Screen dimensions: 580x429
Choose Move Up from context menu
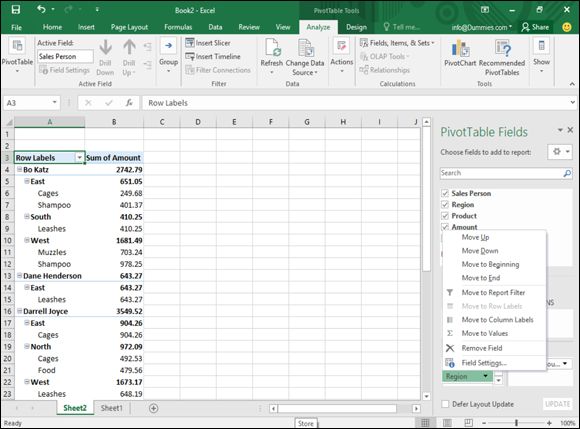[475, 237]
